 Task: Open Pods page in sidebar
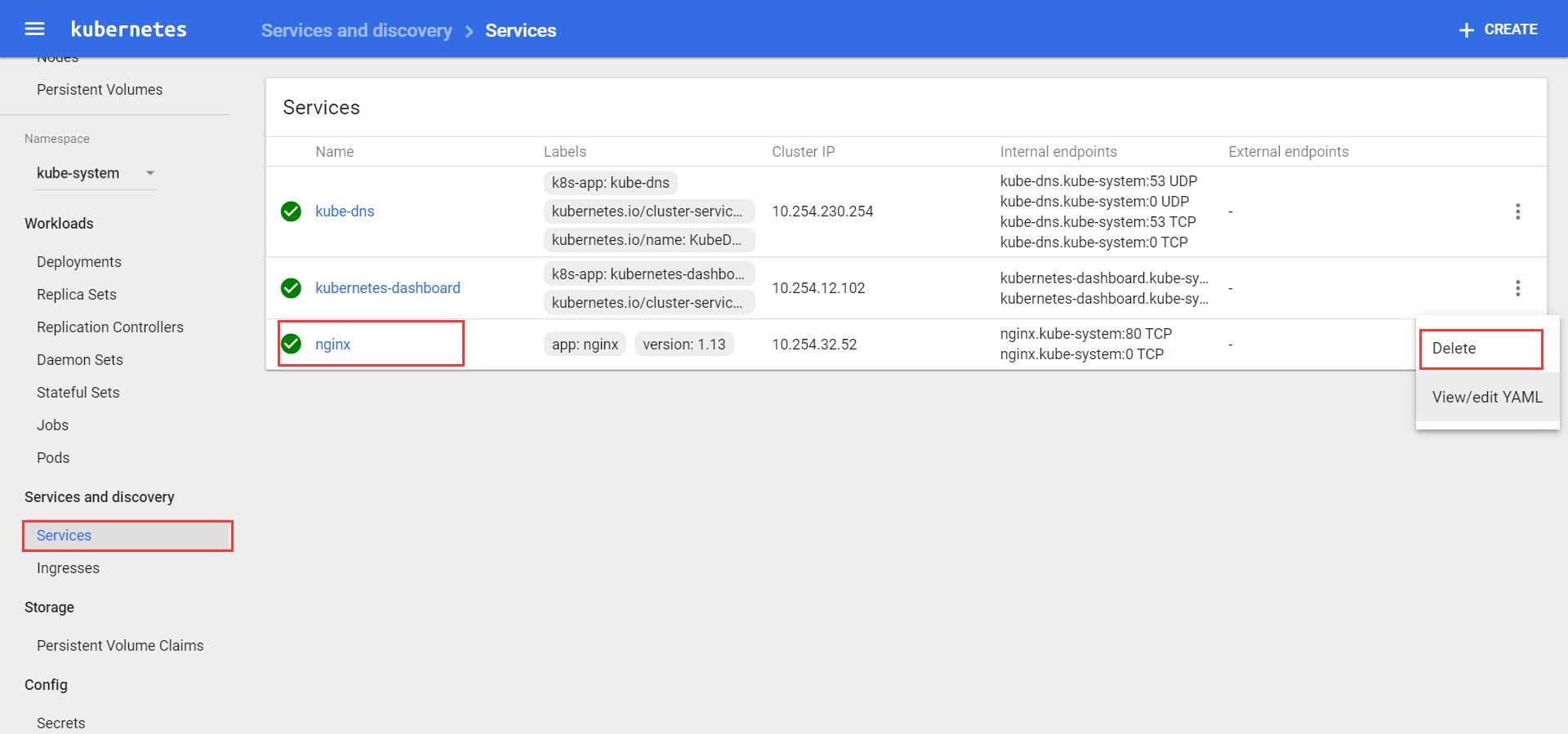[53, 457]
